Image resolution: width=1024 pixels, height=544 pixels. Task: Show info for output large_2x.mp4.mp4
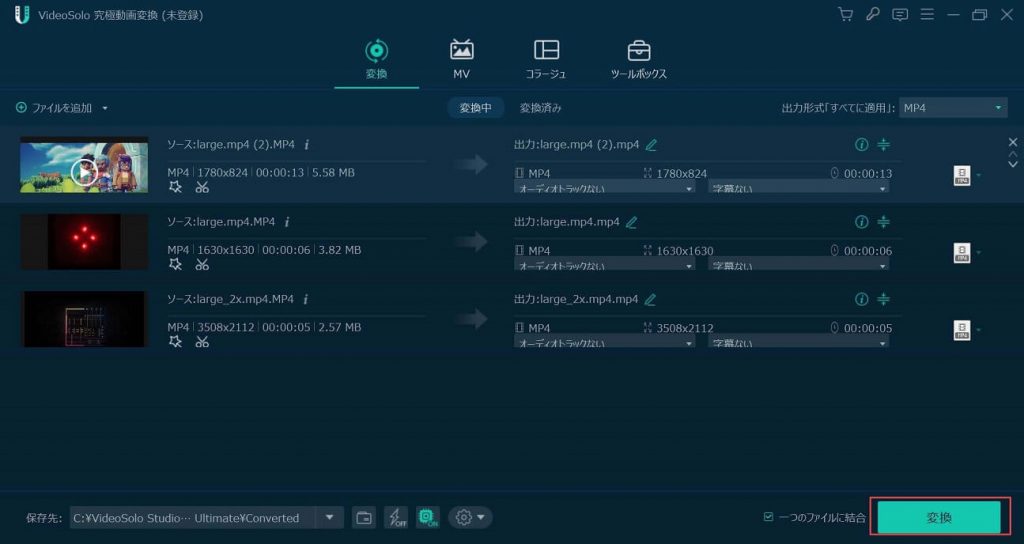pyautogui.click(x=861, y=299)
